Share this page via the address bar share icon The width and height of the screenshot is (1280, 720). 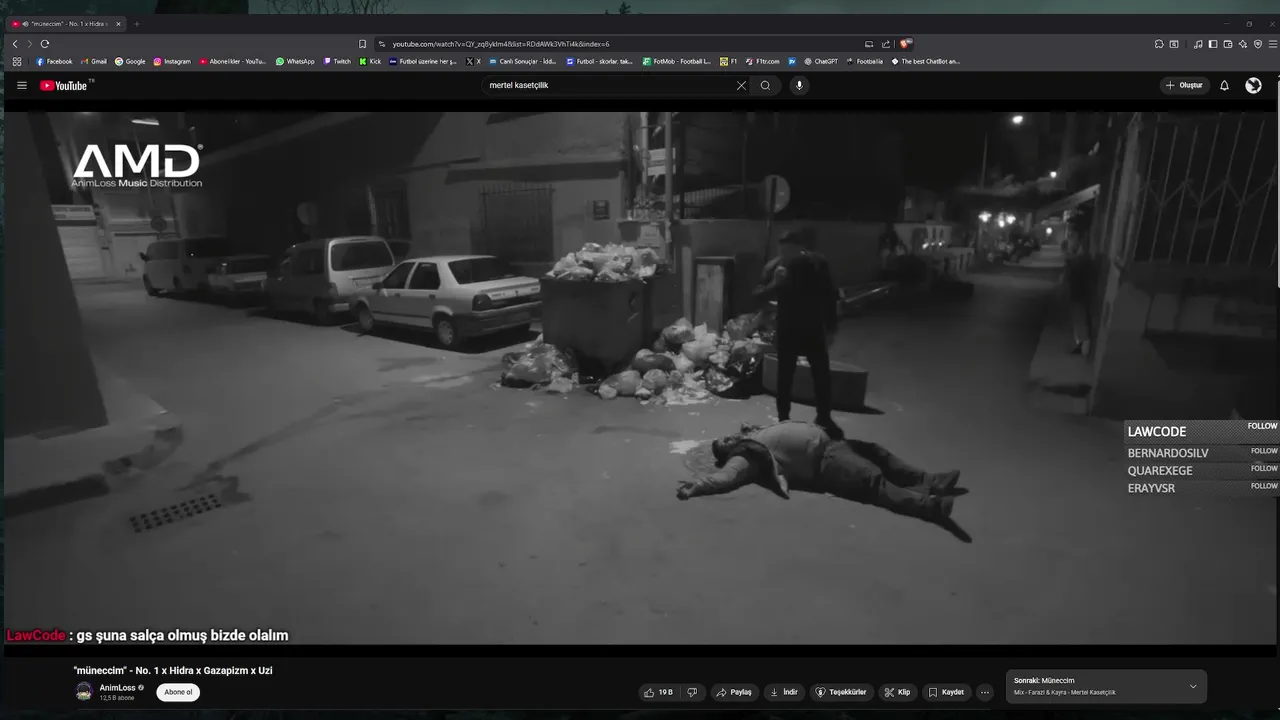[885, 44]
